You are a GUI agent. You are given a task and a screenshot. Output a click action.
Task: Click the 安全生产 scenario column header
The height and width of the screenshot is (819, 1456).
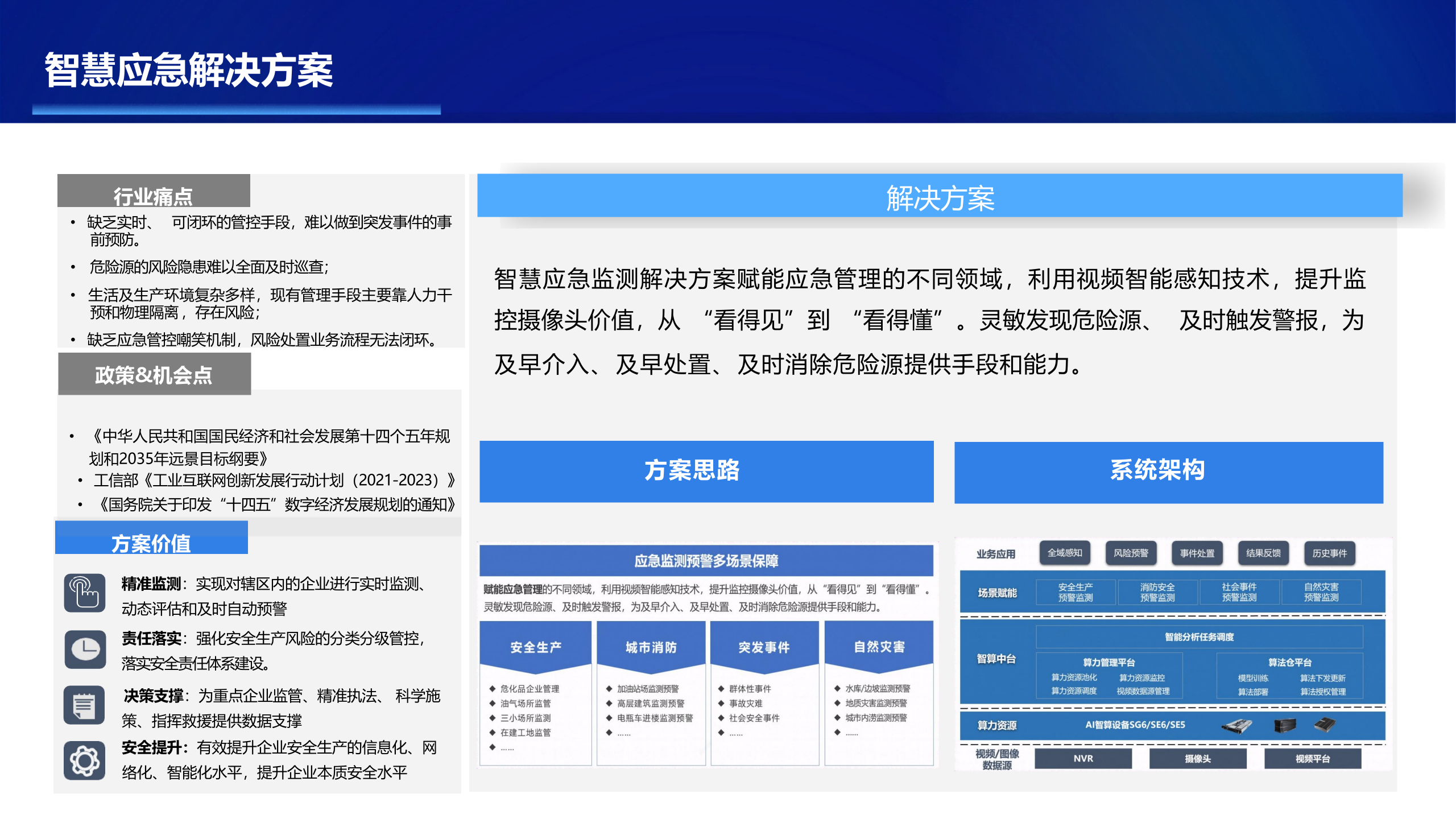coord(536,647)
